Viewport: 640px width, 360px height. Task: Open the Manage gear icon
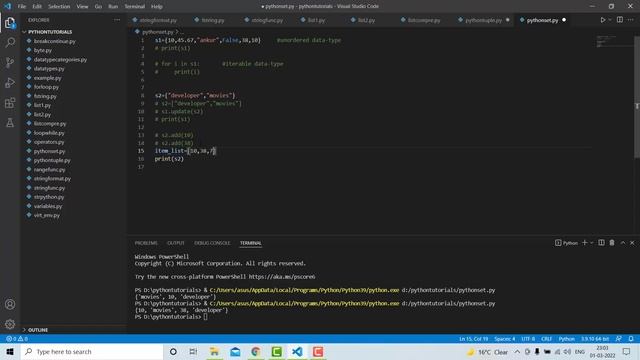[x=10, y=324]
